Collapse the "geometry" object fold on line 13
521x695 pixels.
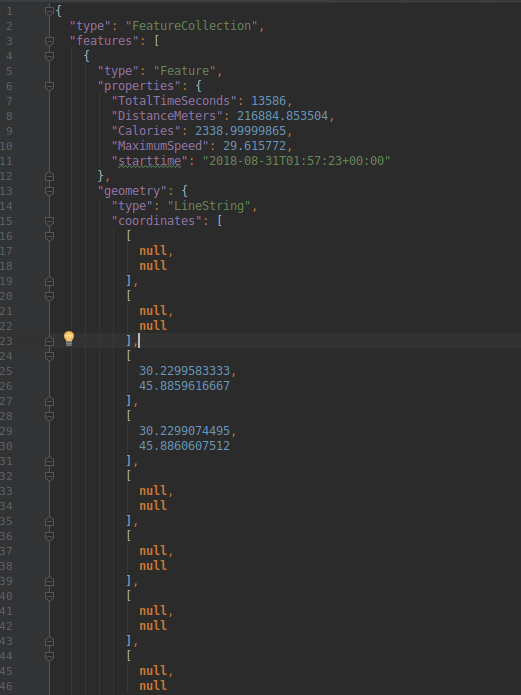coord(50,191)
